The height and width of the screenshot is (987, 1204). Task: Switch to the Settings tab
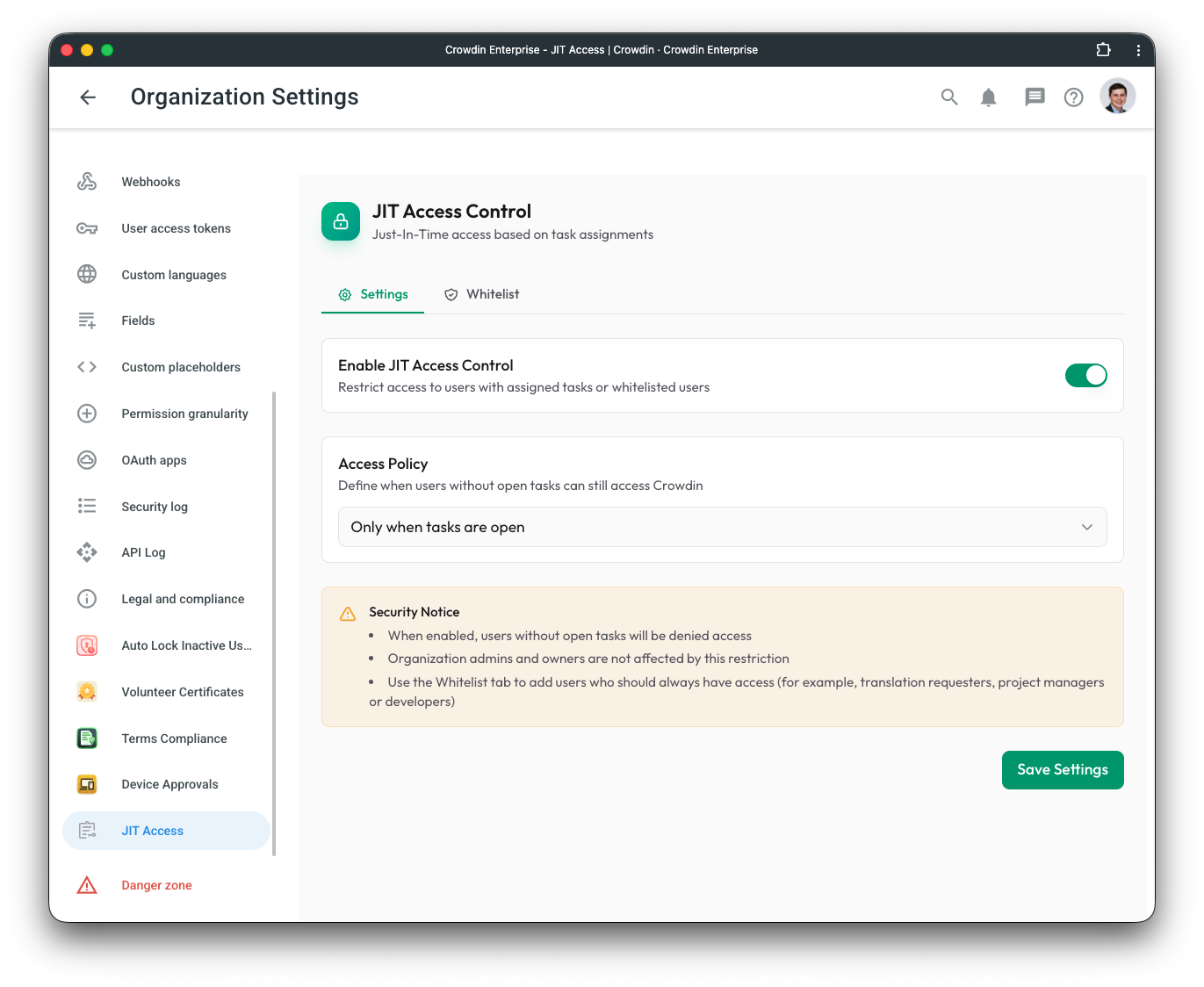click(x=373, y=294)
